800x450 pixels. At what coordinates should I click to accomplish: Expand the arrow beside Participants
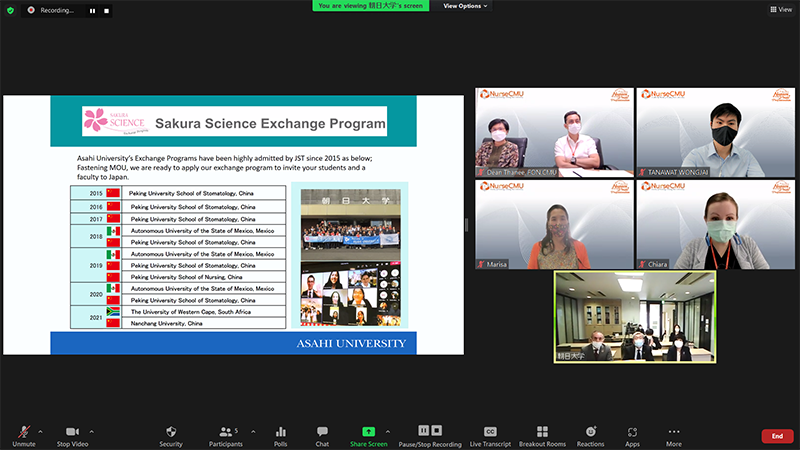[253, 432]
